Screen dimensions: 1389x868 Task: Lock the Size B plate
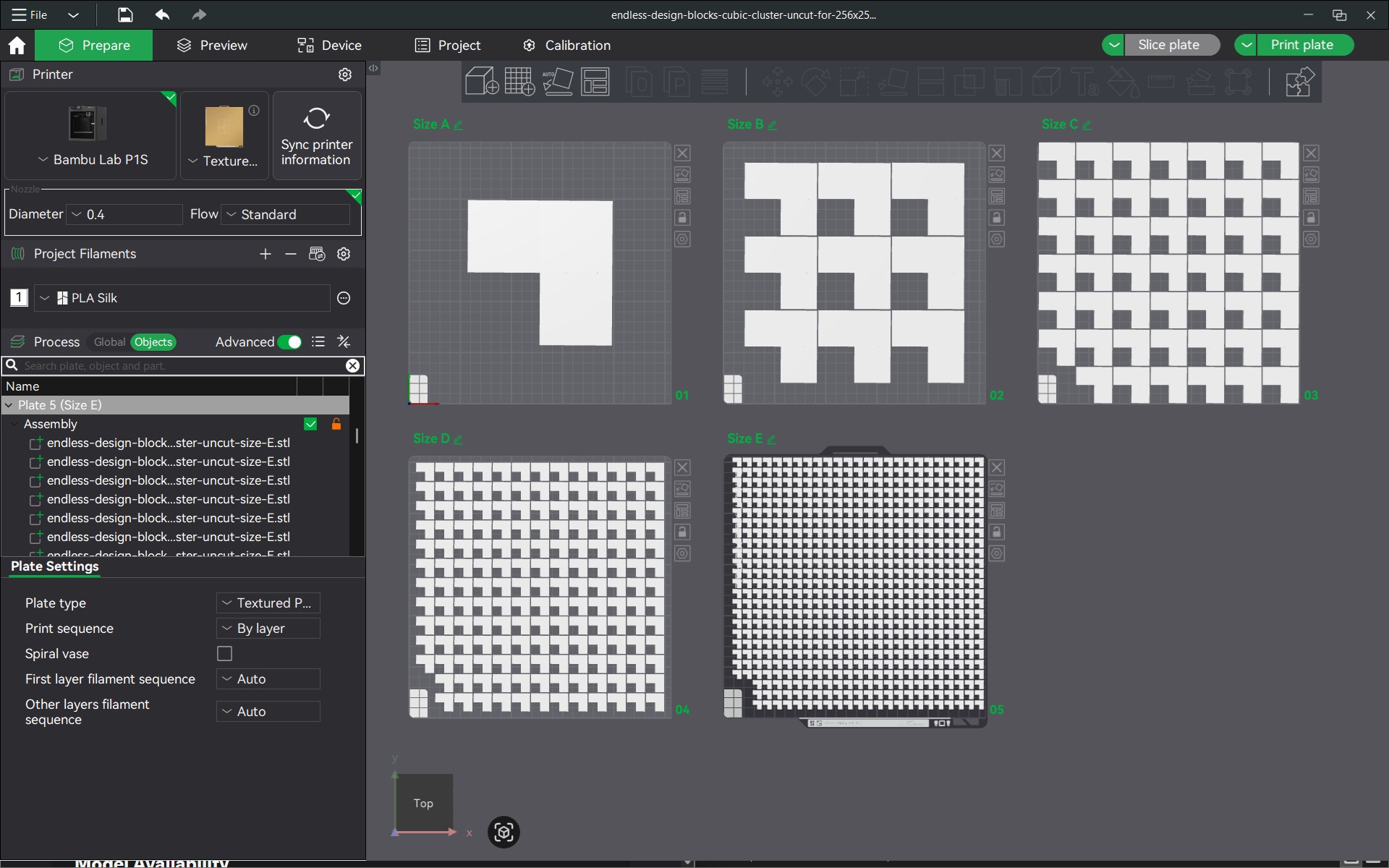point(996,218)
